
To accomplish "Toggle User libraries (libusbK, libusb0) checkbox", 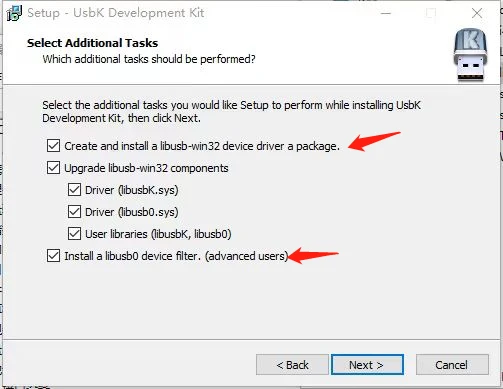I will (74, 234).
